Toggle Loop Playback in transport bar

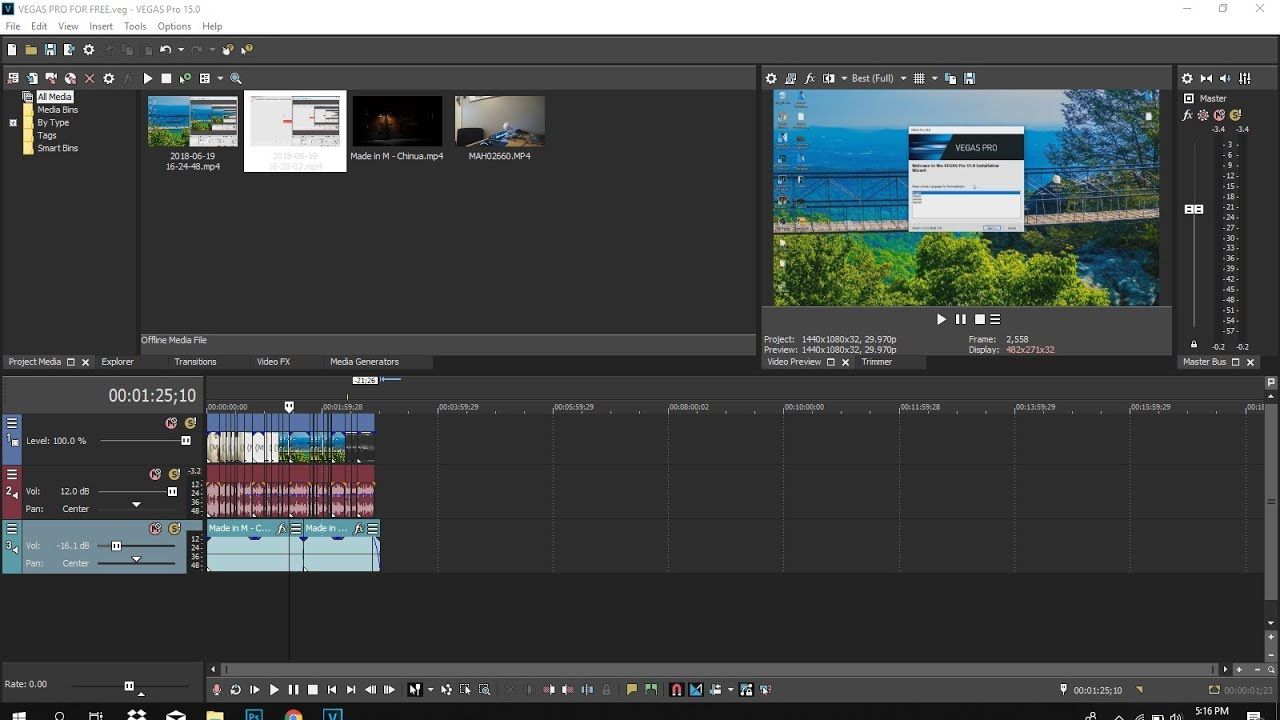tap(236, 689)
